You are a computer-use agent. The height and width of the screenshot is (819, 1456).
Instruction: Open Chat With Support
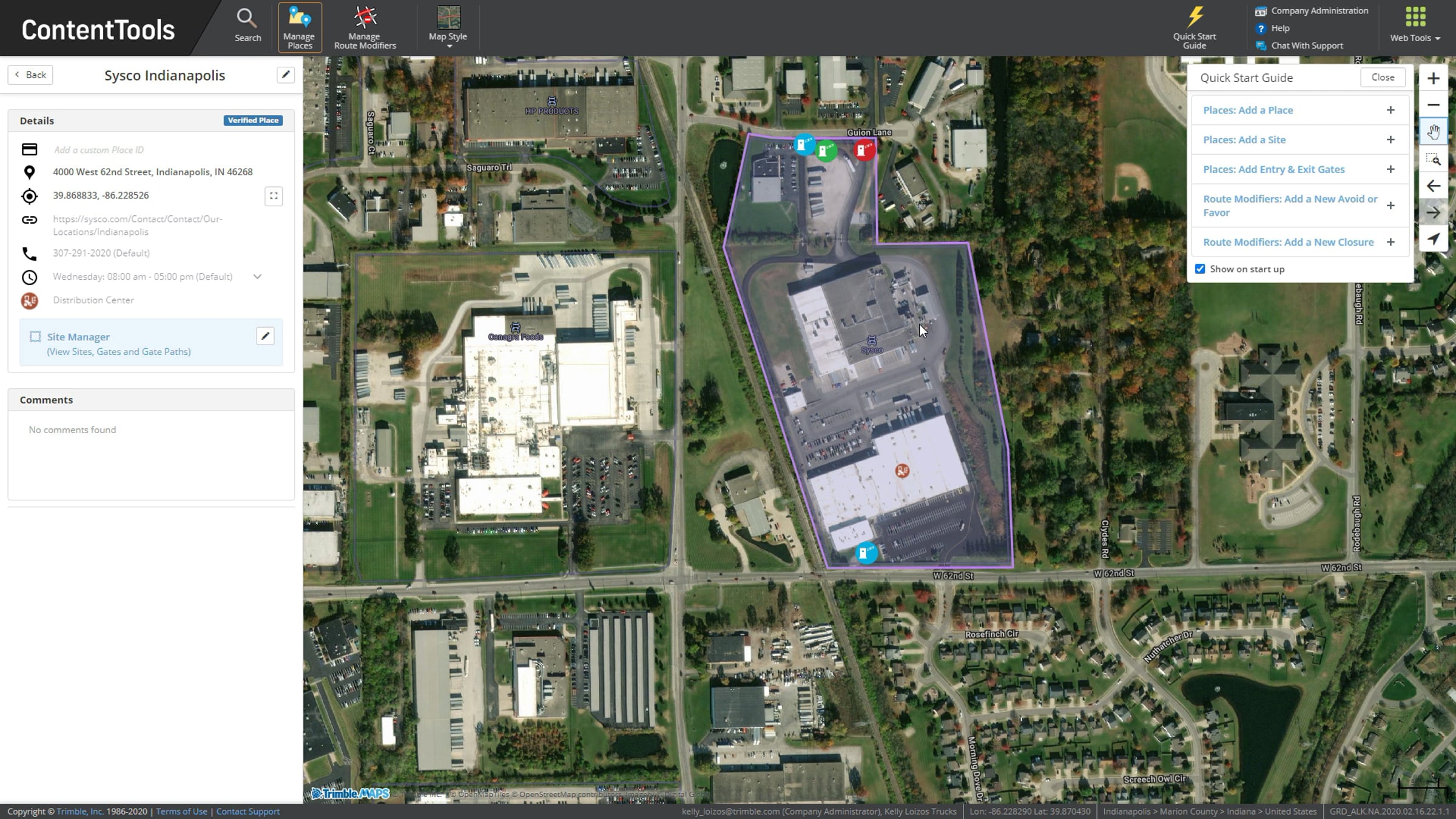tap(1306, 45)
